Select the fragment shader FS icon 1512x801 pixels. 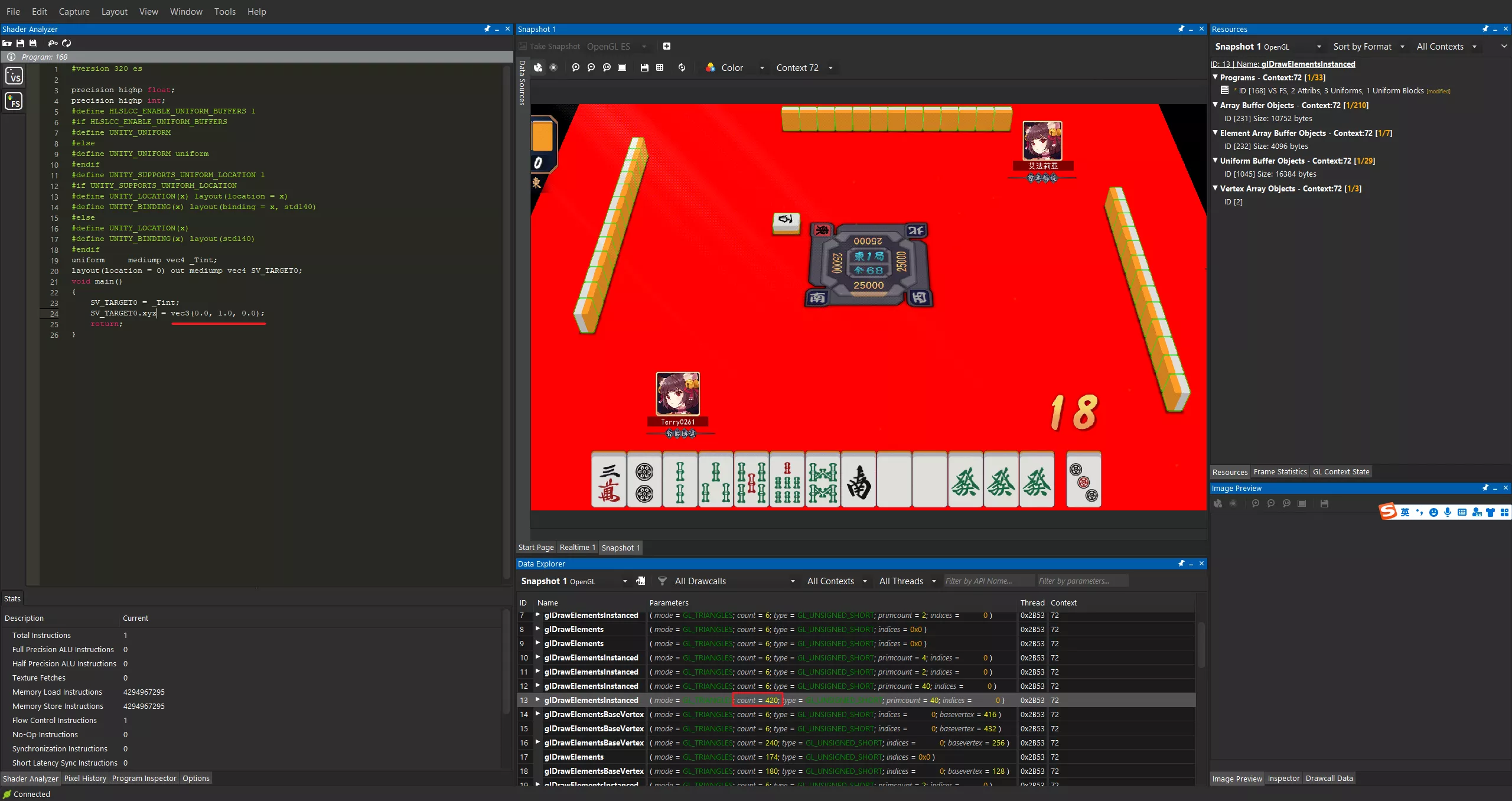(x=14, y=102)
